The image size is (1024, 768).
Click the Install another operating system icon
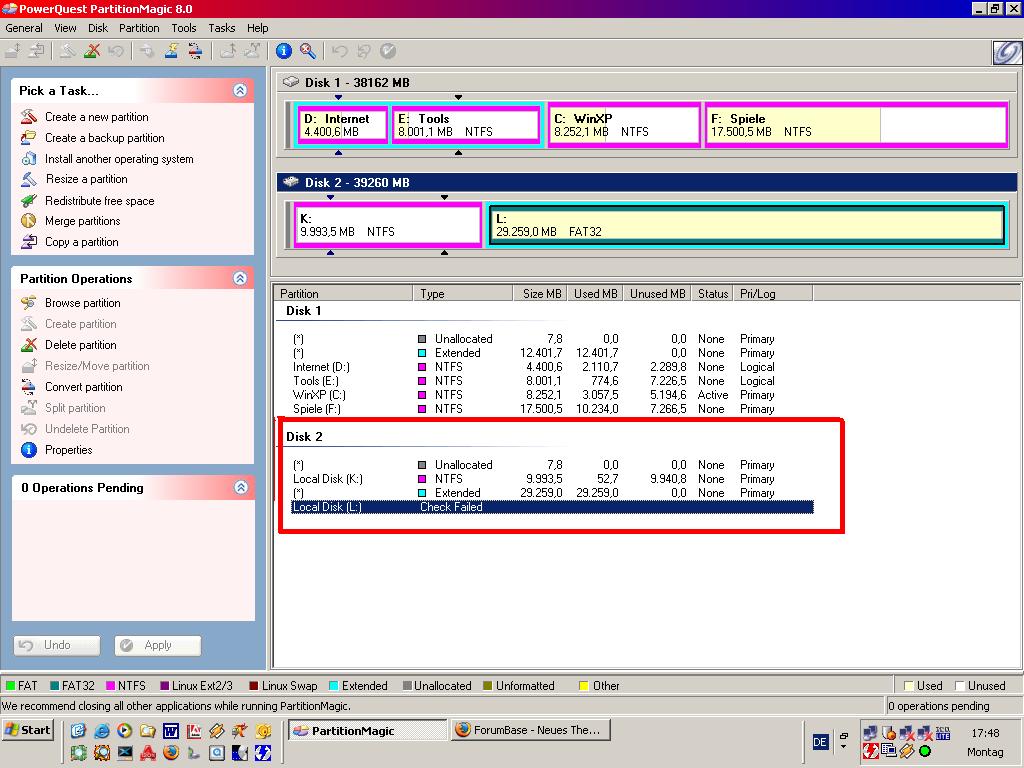[29, 159]
